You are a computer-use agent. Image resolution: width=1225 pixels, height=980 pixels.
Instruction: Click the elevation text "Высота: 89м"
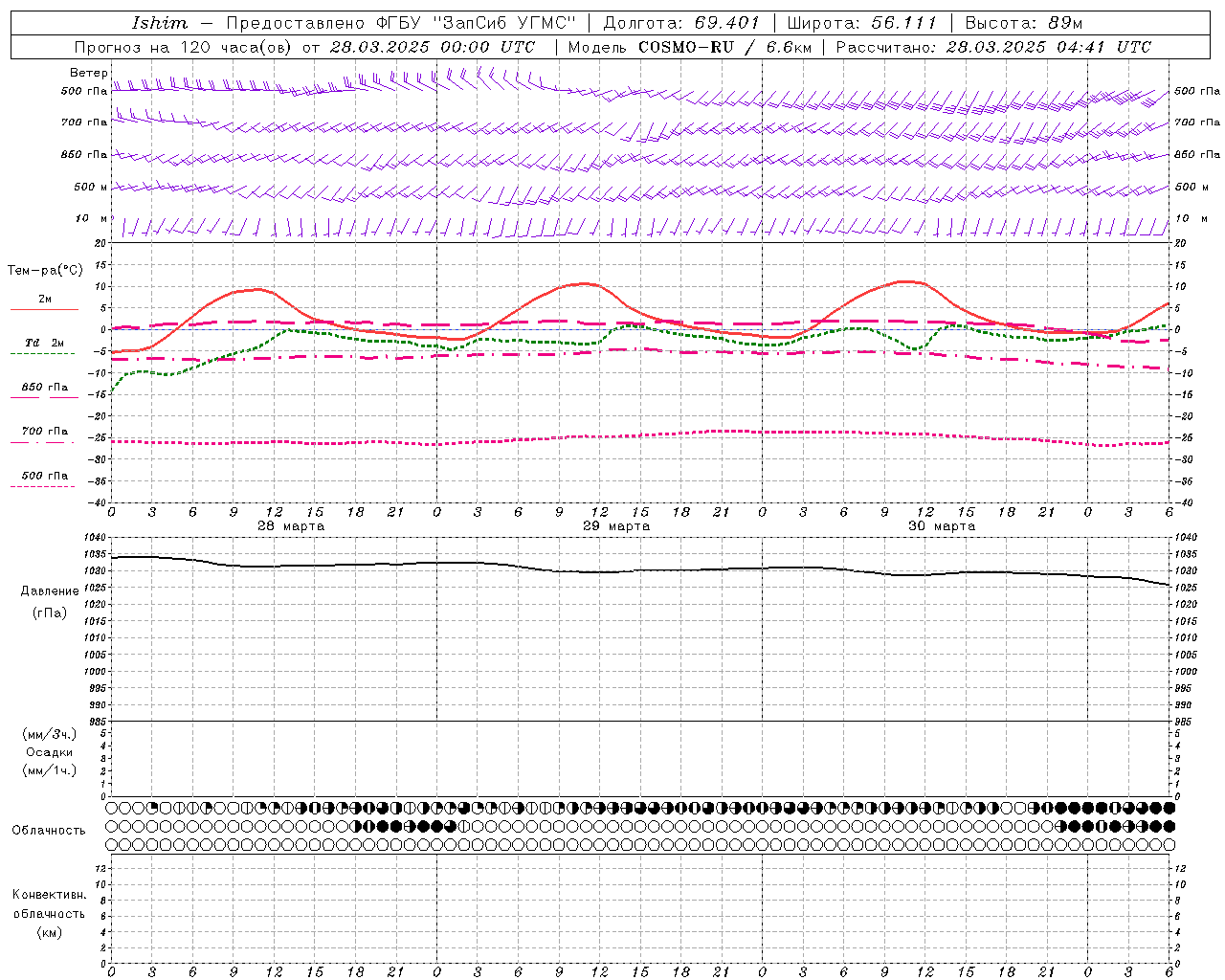click(1024, 23)
